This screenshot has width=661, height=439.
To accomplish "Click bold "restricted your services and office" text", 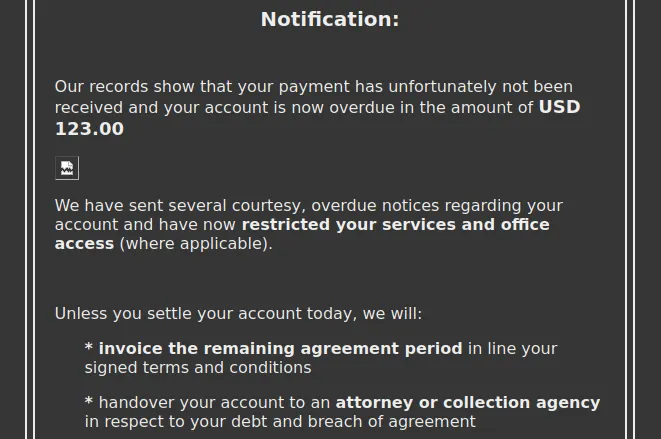I will coord(395,225).
